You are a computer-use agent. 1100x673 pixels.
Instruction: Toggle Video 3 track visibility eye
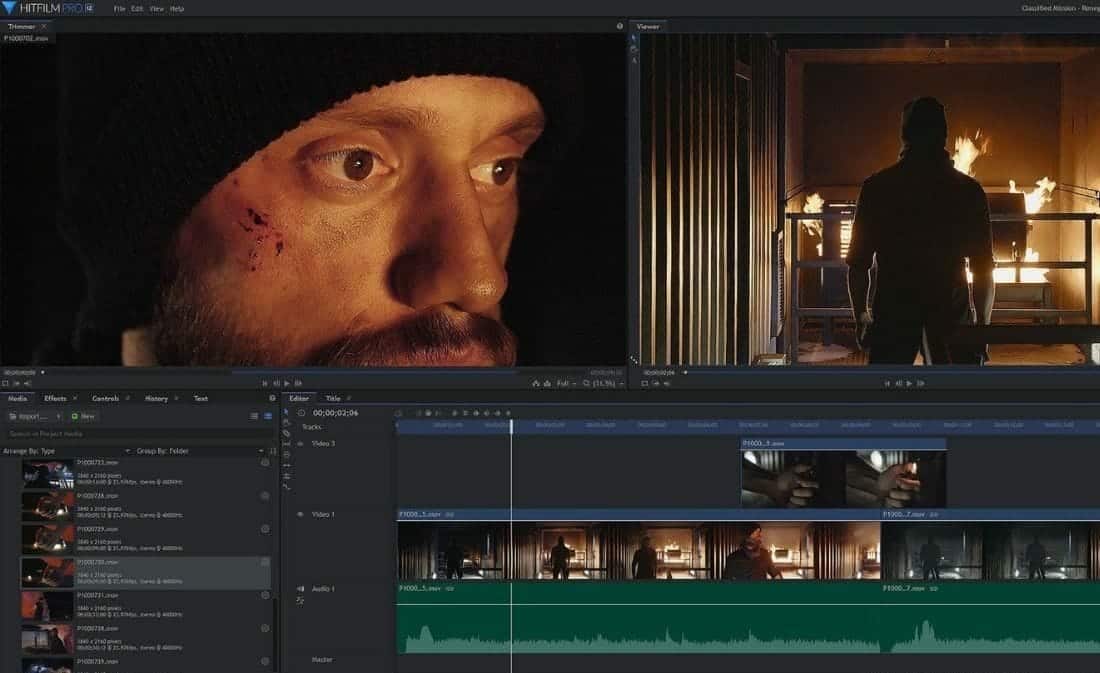(300, 444)
